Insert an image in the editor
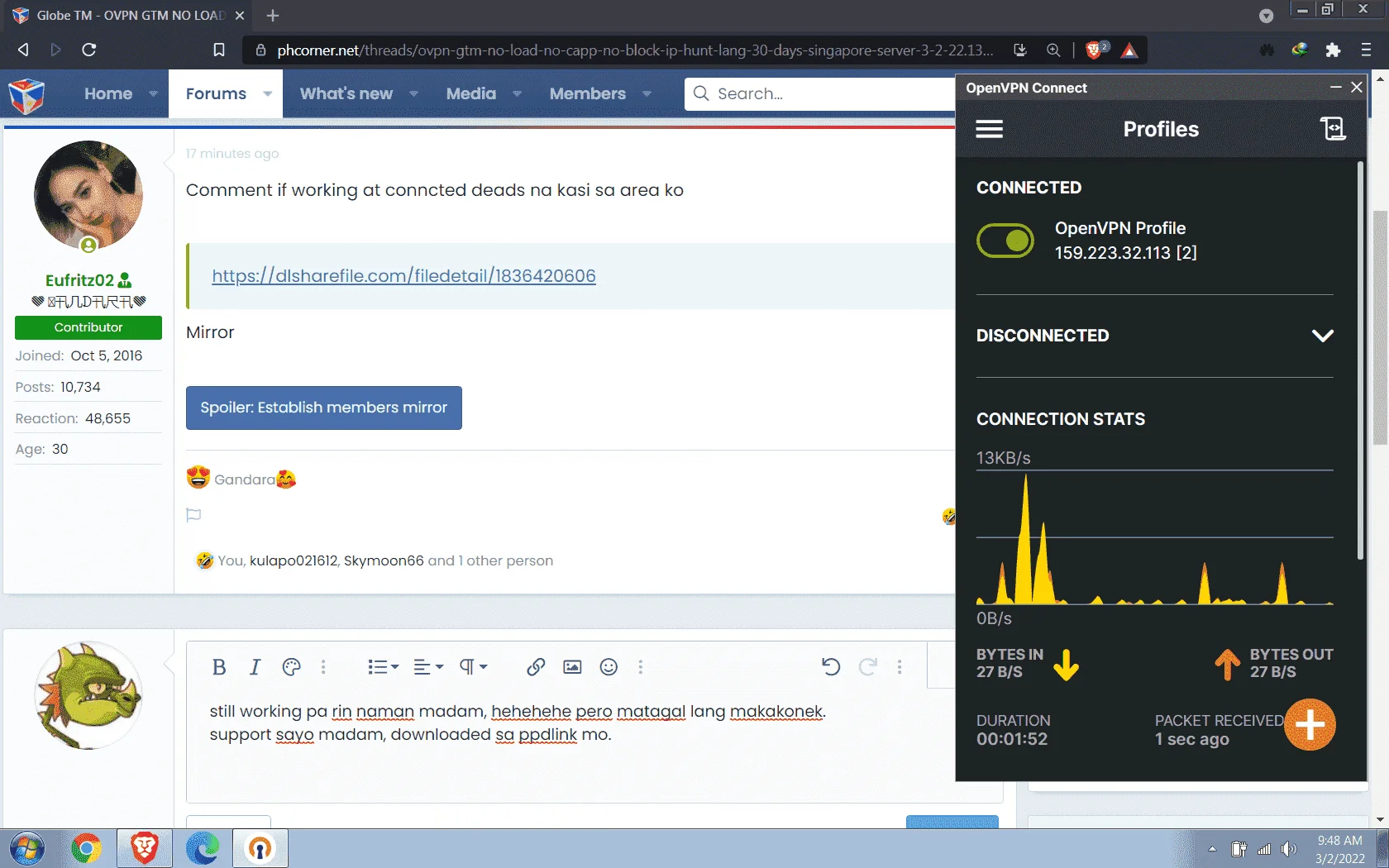 (572, 667)
